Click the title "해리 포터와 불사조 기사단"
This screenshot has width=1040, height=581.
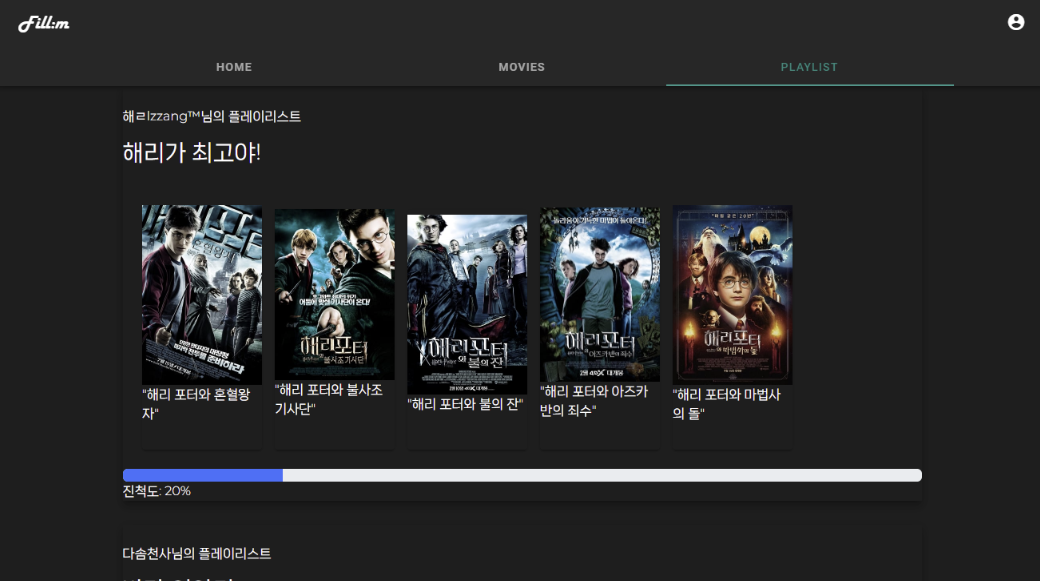pyautogui.click(x=329, y=399)
